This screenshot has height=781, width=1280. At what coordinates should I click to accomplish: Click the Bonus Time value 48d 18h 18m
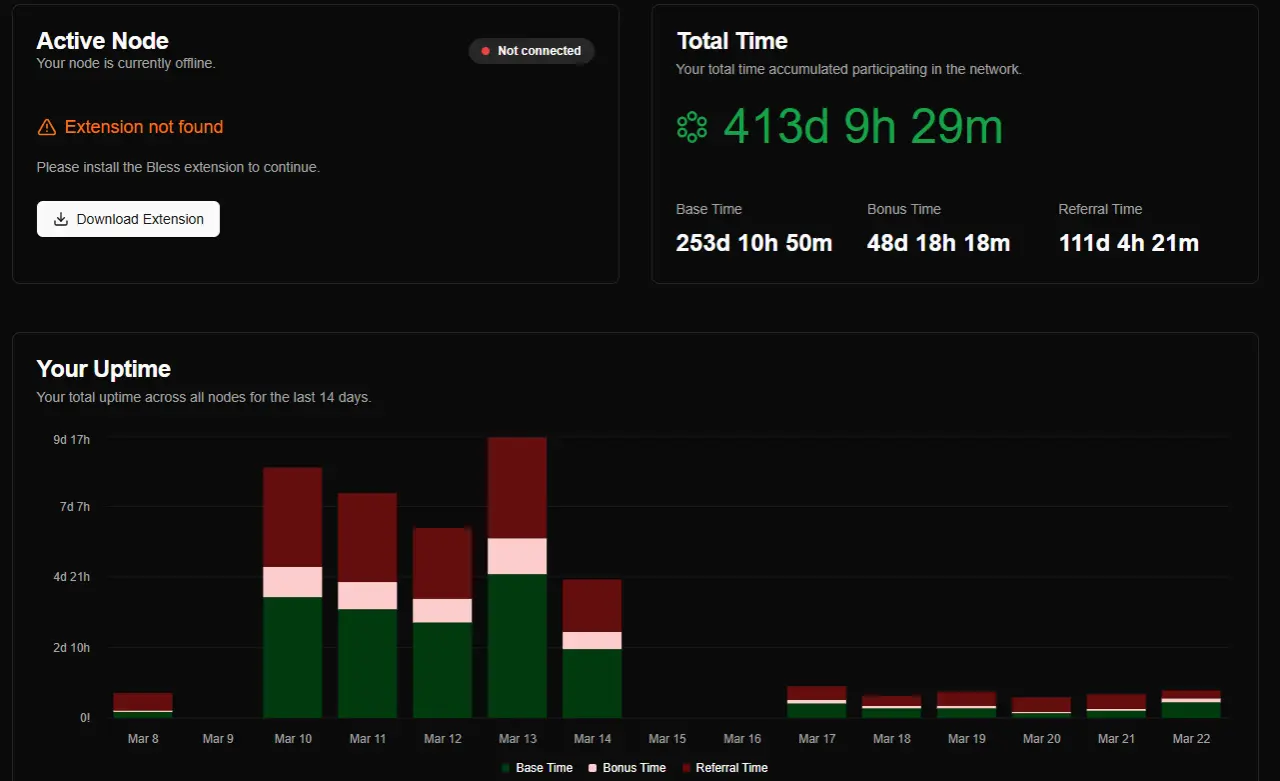click(x=939, y=243)
